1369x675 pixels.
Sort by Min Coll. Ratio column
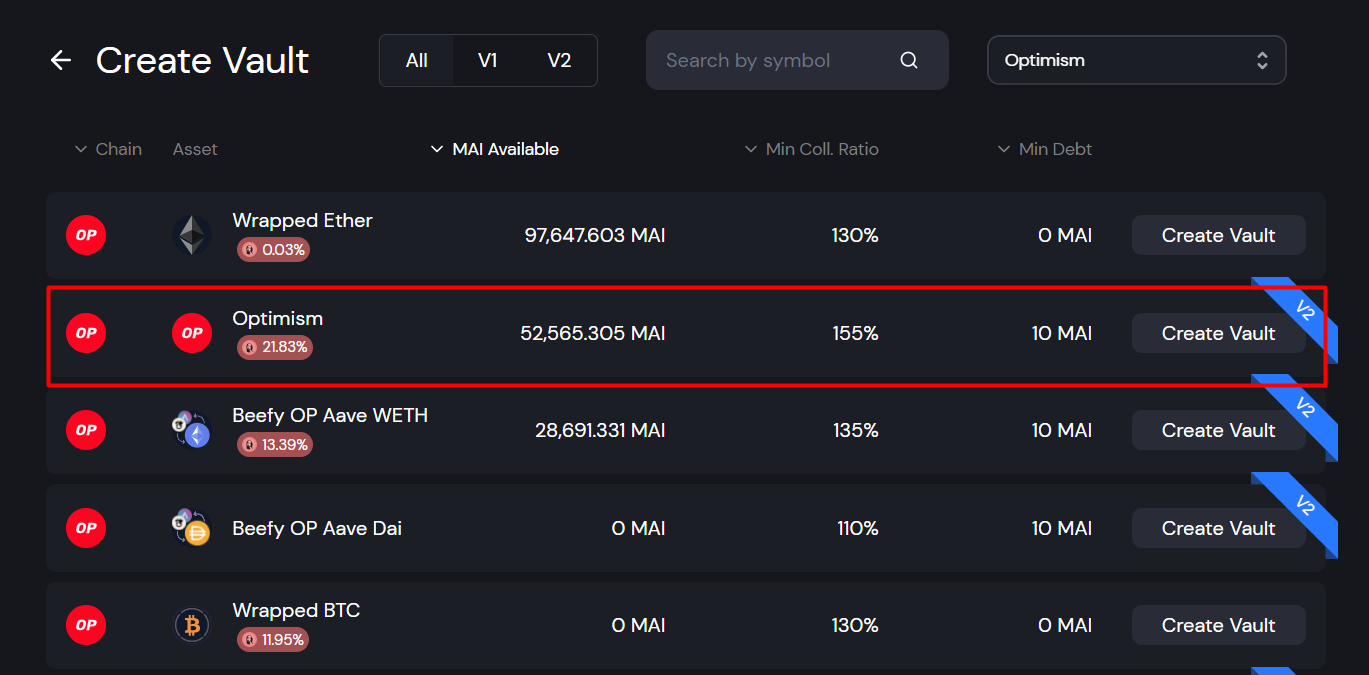coord(812,149)
